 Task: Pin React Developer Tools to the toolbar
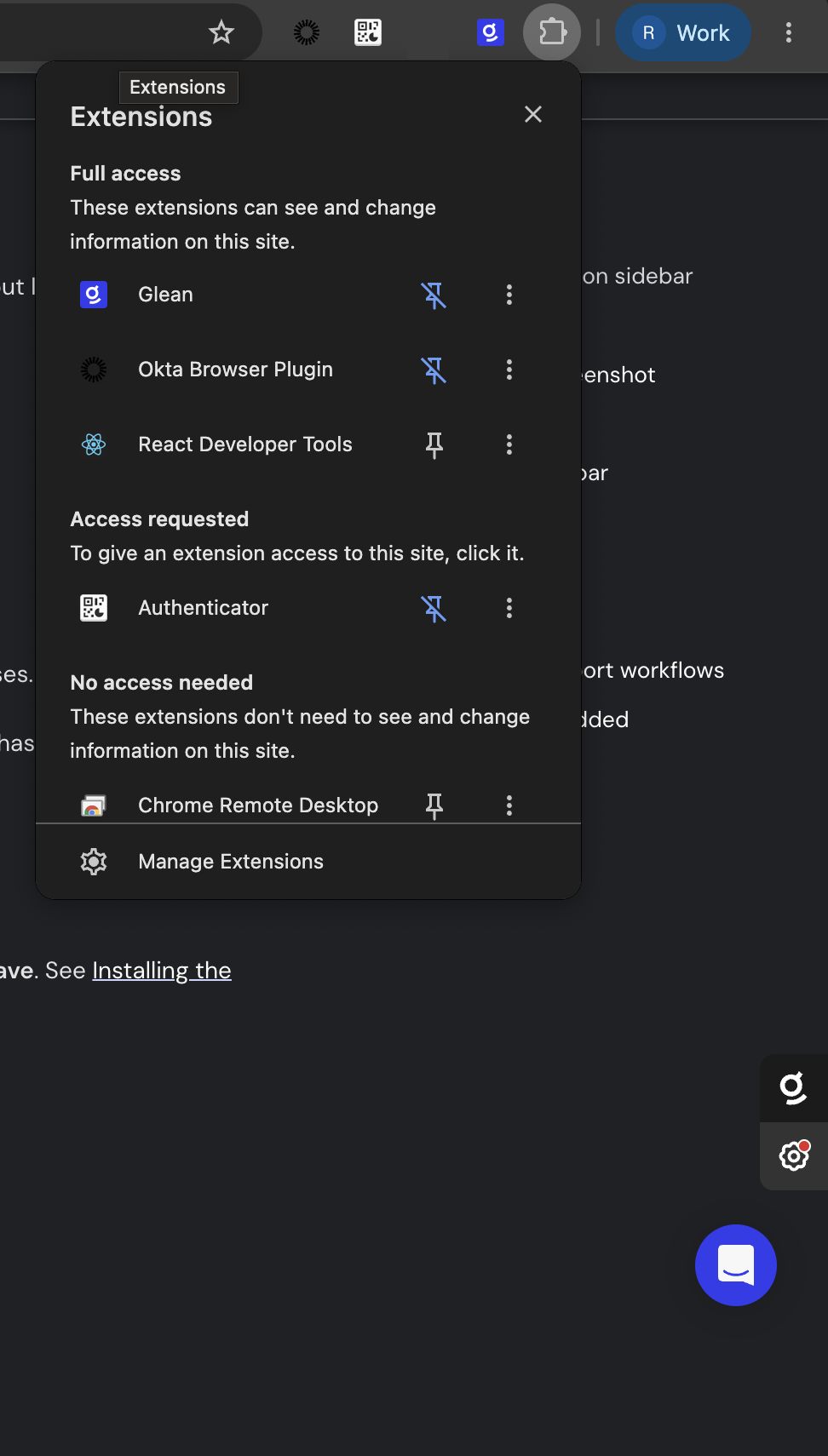434,444
